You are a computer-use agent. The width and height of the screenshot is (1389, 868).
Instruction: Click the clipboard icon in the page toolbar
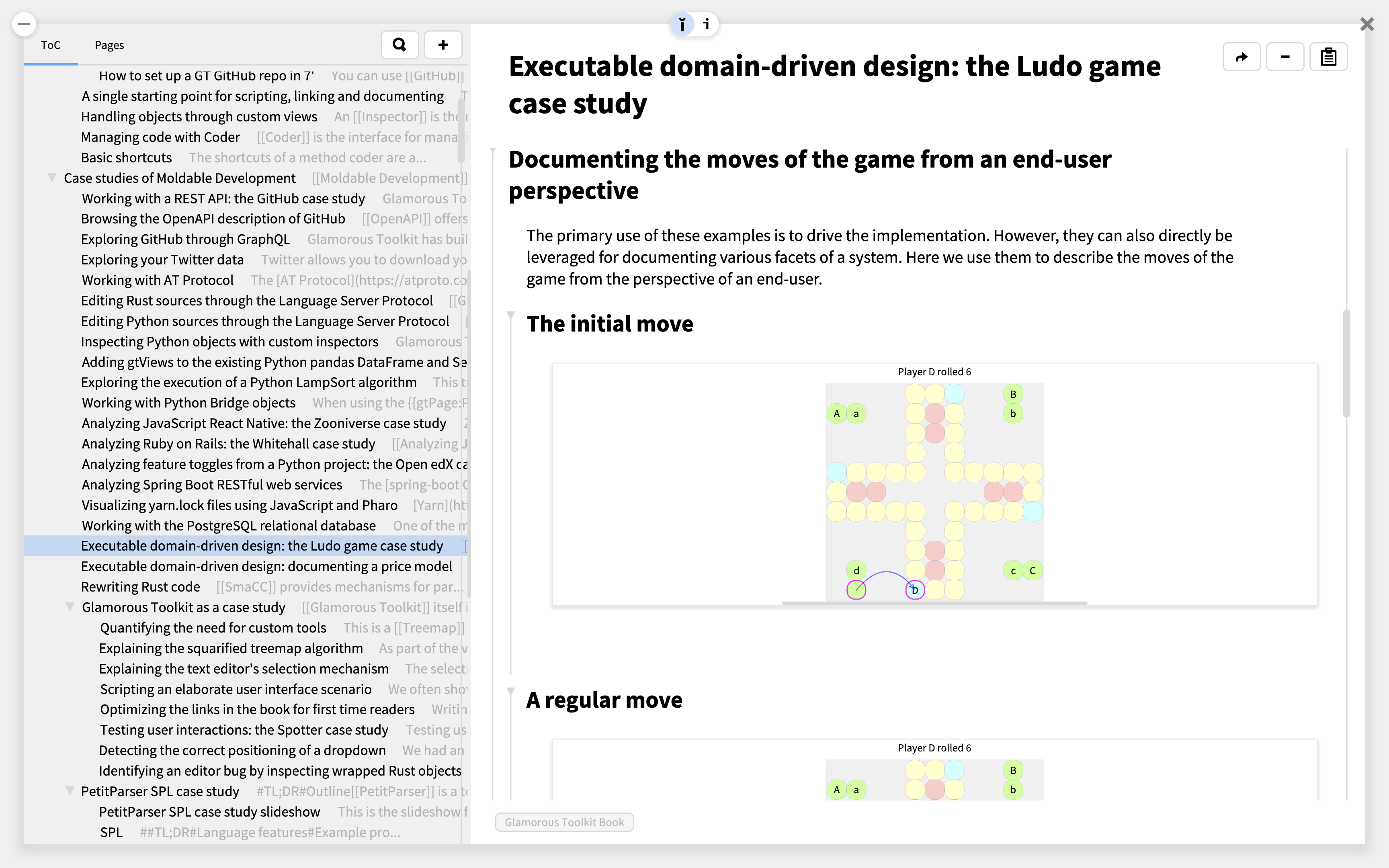pyautogui.click(x=1329, y=57)
